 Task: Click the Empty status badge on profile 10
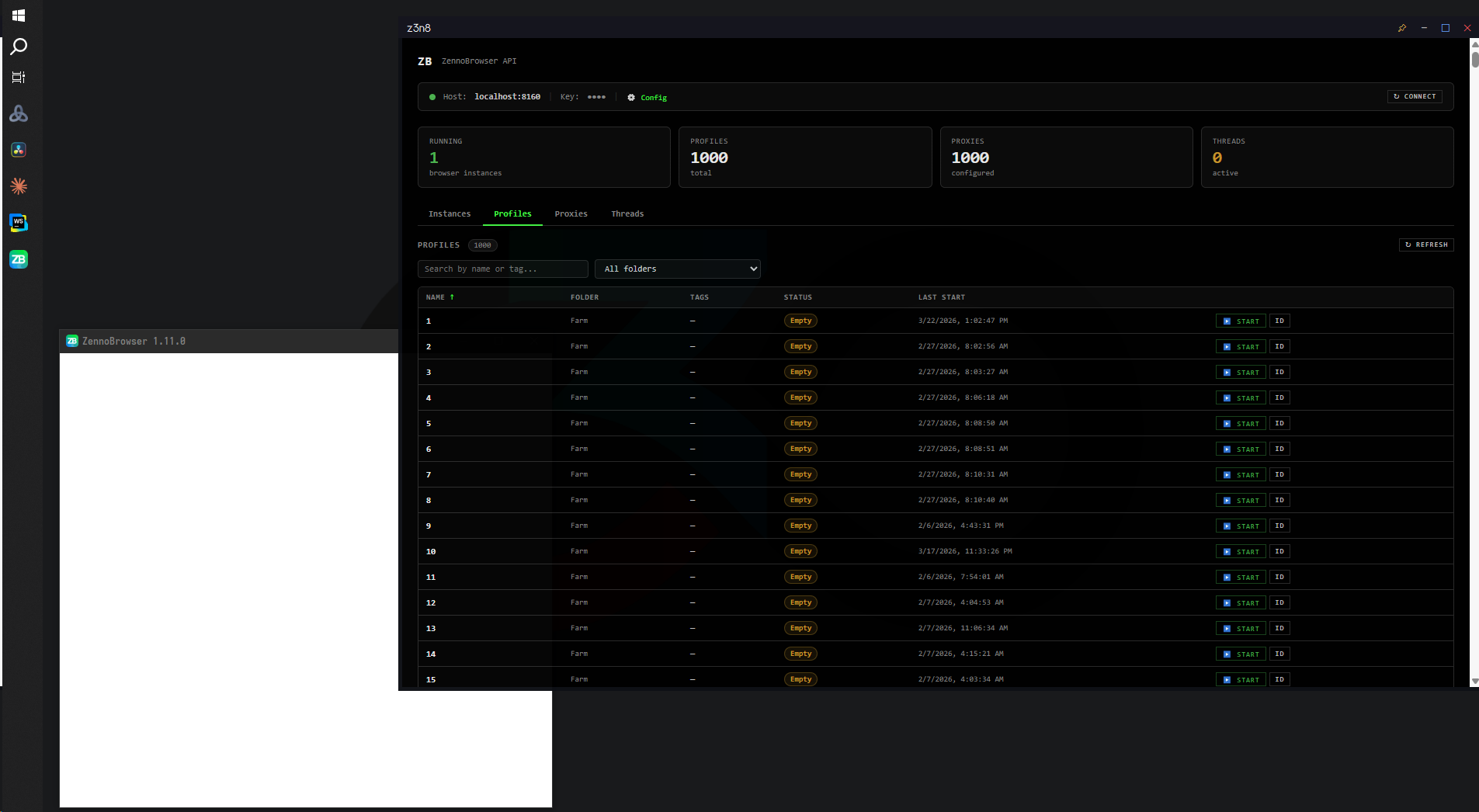pos(800,551)
